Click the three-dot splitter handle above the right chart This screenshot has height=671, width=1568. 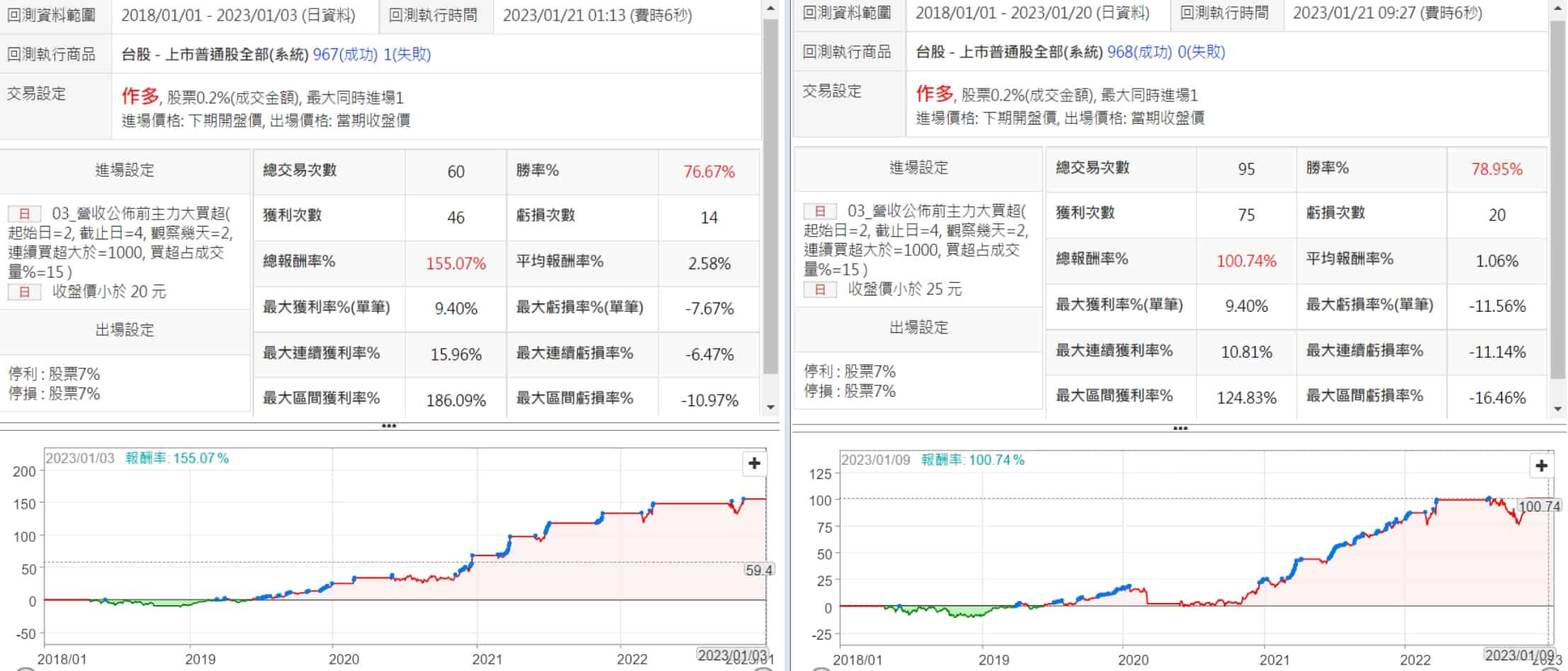[1180, 428]
